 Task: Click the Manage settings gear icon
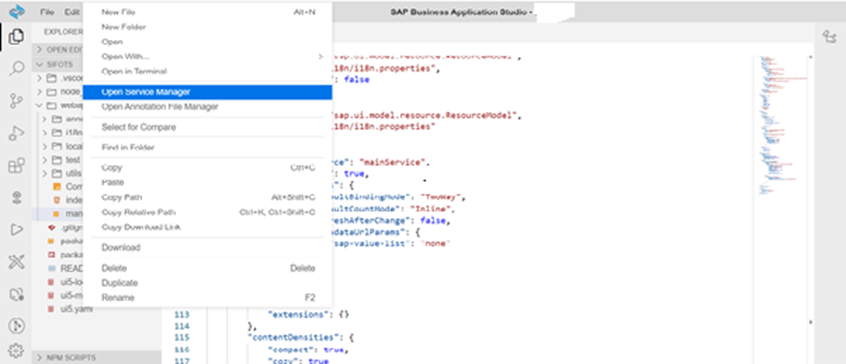point(16,351)
